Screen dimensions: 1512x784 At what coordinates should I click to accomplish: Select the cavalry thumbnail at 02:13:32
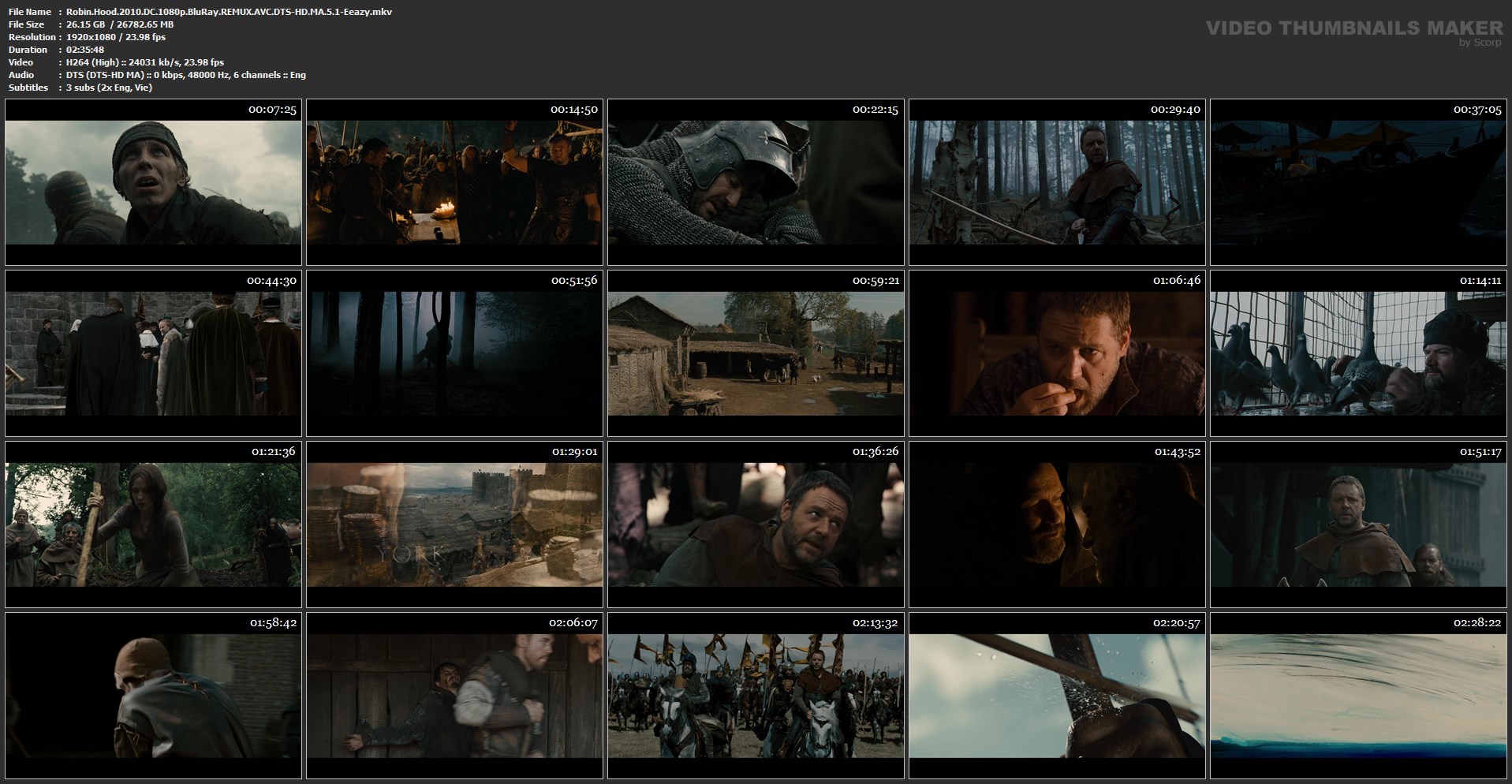pos(756,696)
